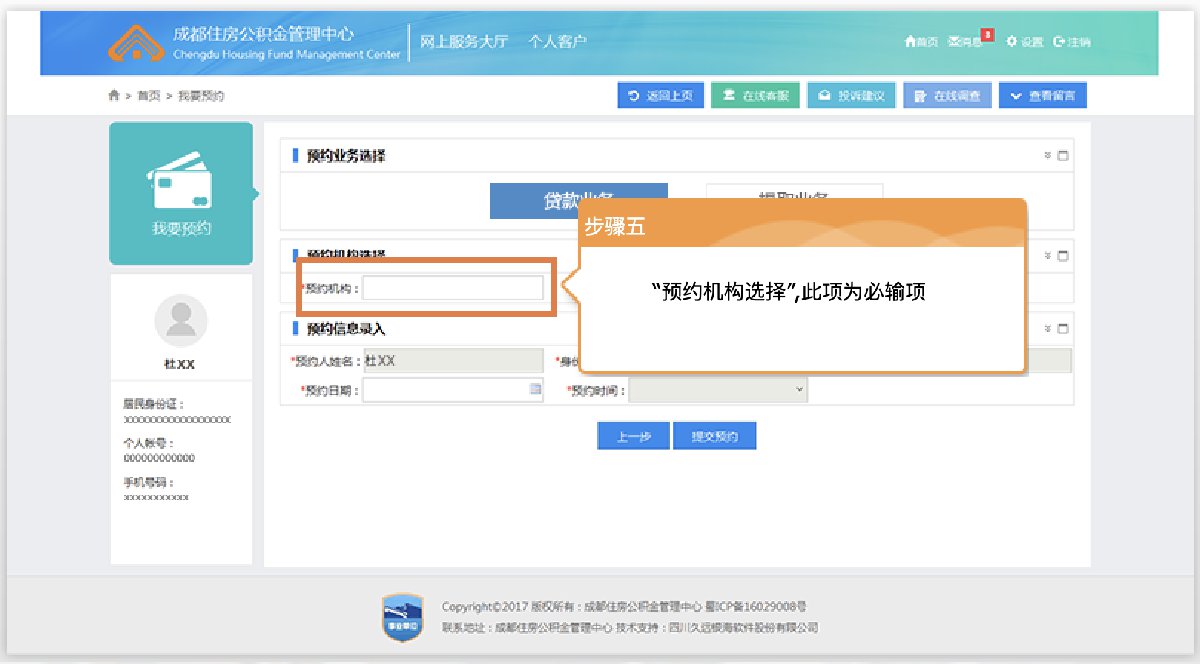
Task: Click the user avatar above 杜XX
Action: pos(181,321)
